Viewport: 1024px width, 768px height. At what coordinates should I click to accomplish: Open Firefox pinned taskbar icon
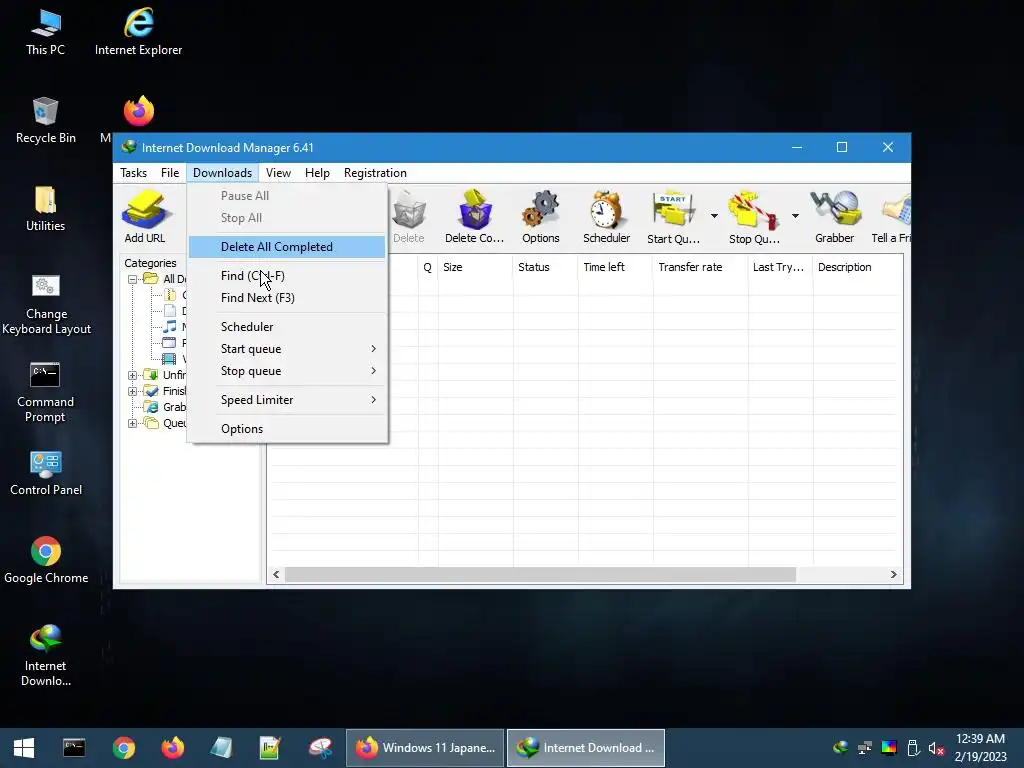[x=172, y=748]
